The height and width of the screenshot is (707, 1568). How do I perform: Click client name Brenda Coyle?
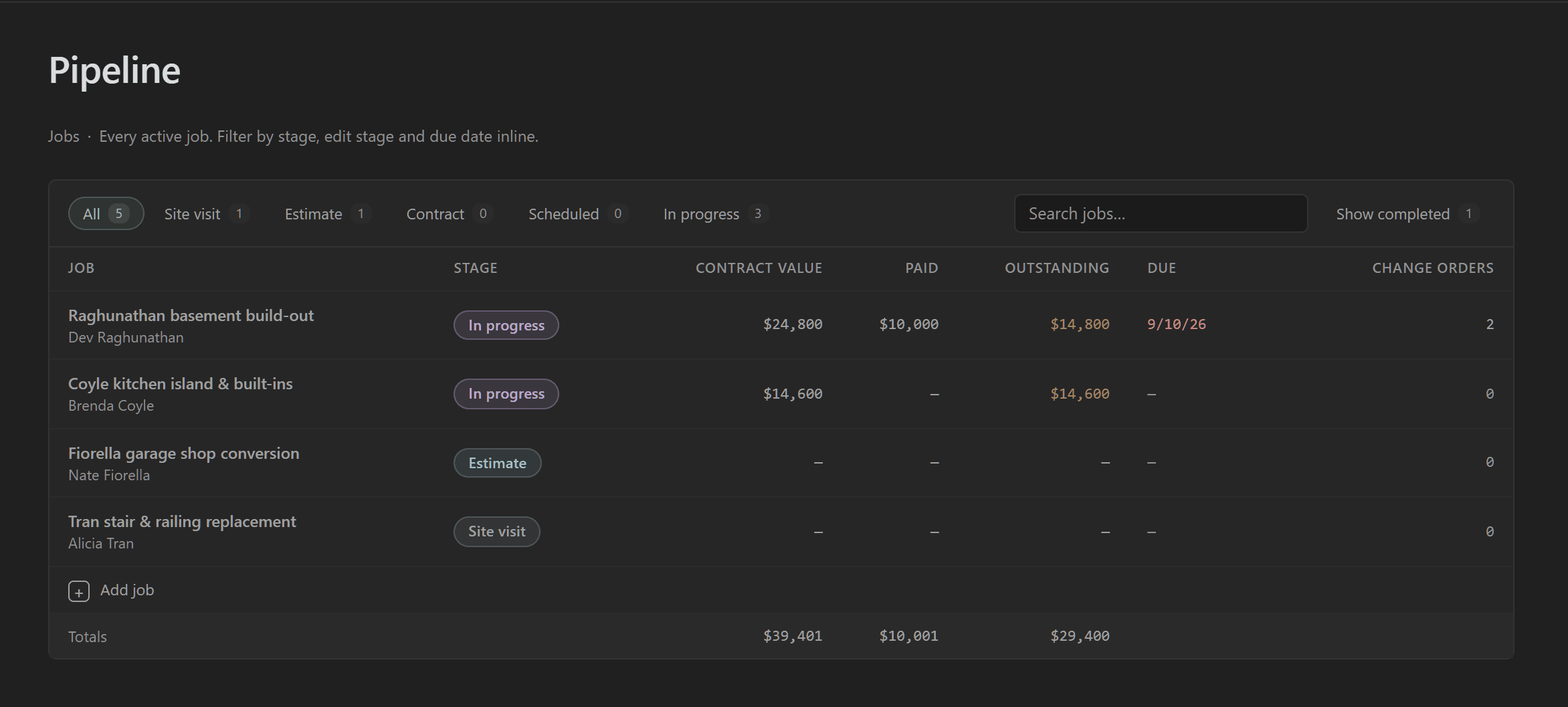coord(111,405)
